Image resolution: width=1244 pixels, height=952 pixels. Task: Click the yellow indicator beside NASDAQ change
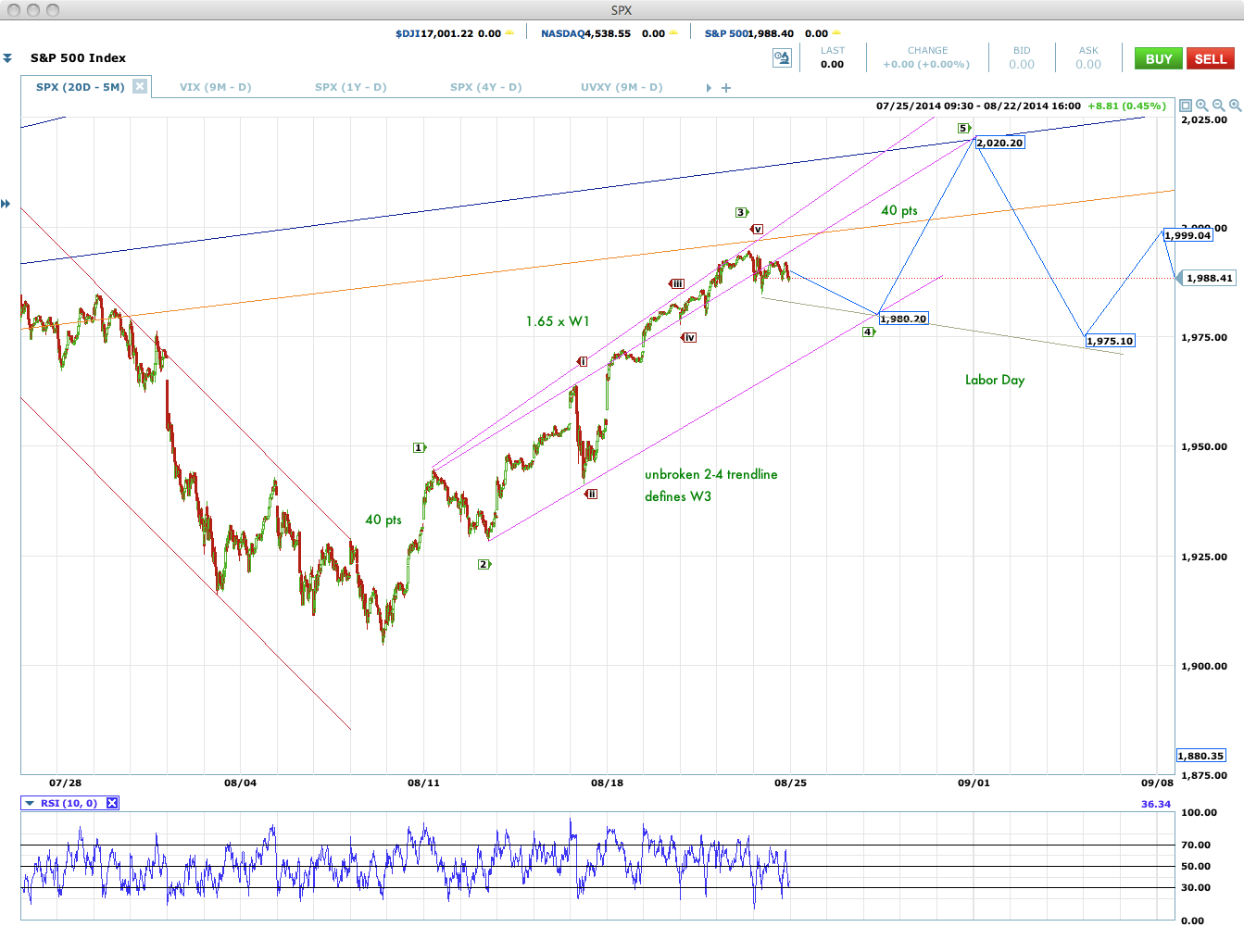[673, 33]
